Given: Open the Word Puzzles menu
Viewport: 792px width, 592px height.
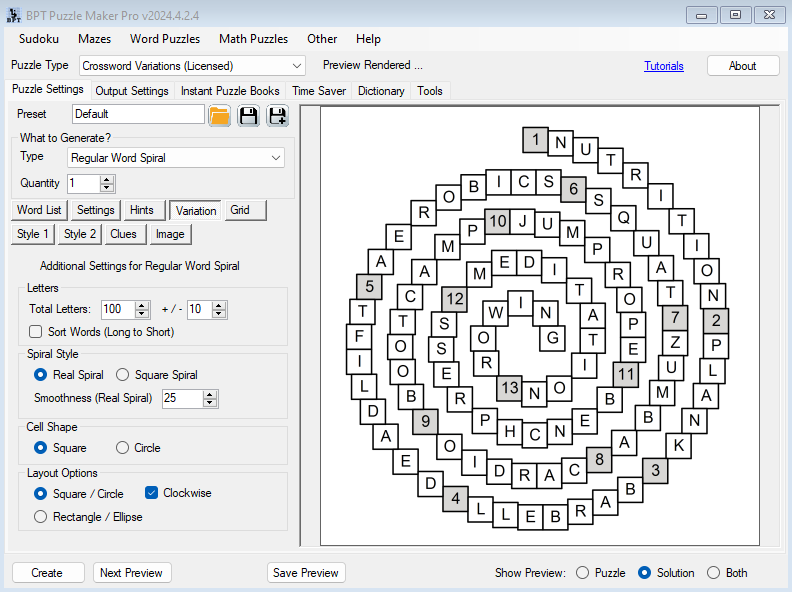Looking at the screenshot, I should (165, 39).
